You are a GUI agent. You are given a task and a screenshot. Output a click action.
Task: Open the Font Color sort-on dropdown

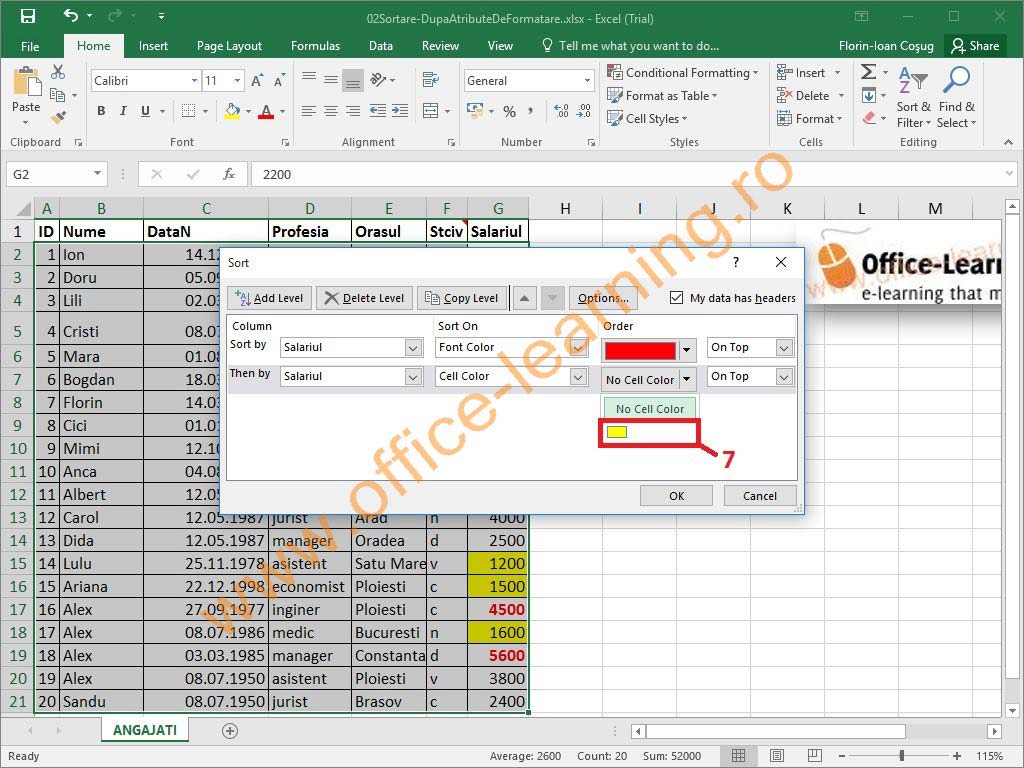(x=578, y=347)
